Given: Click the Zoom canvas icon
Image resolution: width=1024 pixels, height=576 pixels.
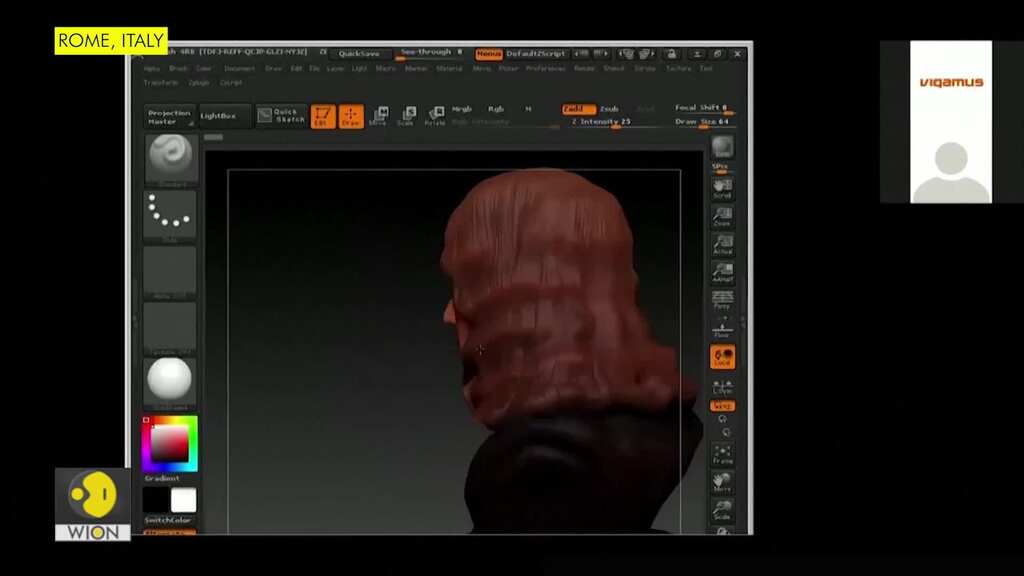Looking at the screenshot, I should pos(722,217).
